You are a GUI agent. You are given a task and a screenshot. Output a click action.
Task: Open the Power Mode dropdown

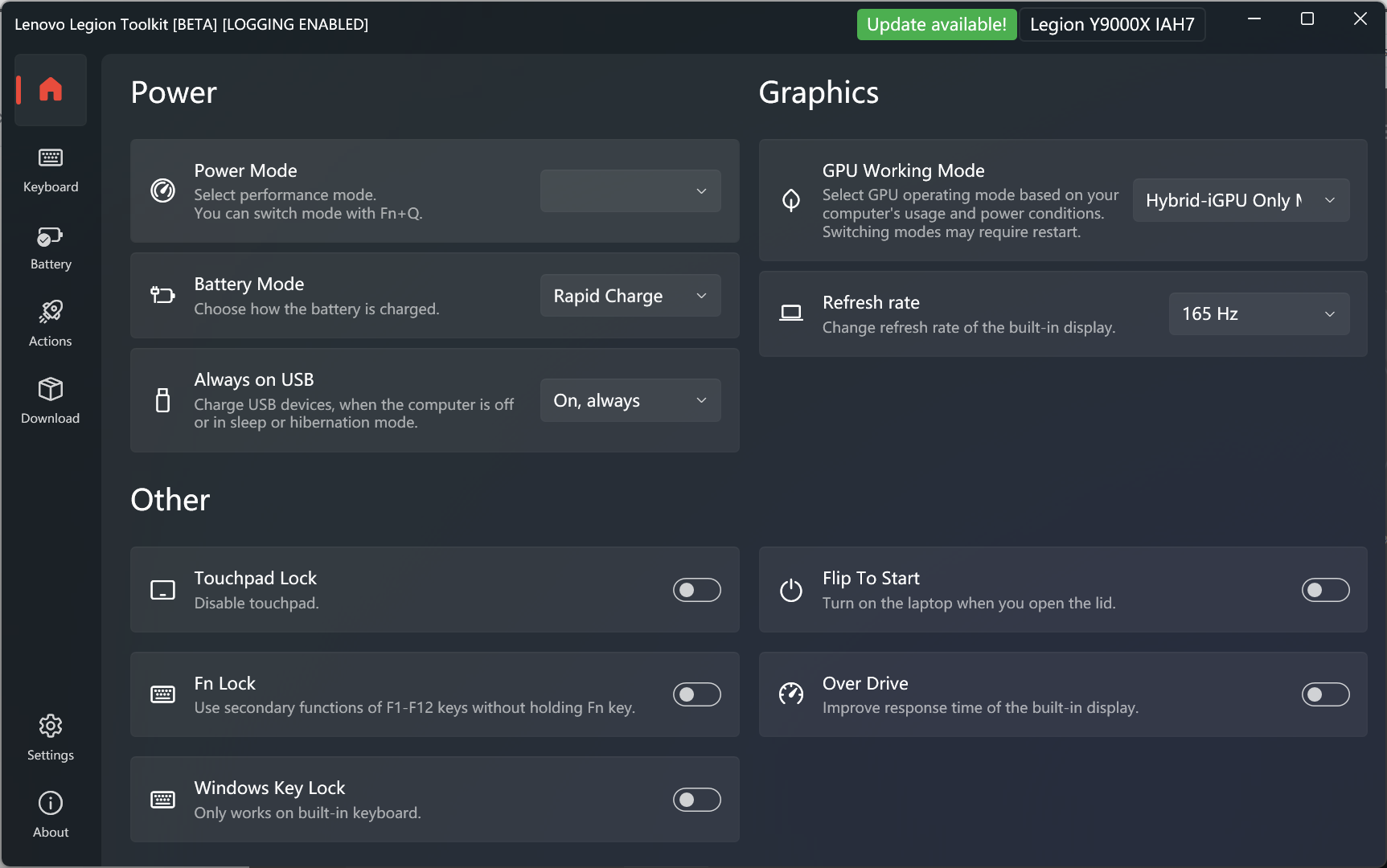[630, 191]
